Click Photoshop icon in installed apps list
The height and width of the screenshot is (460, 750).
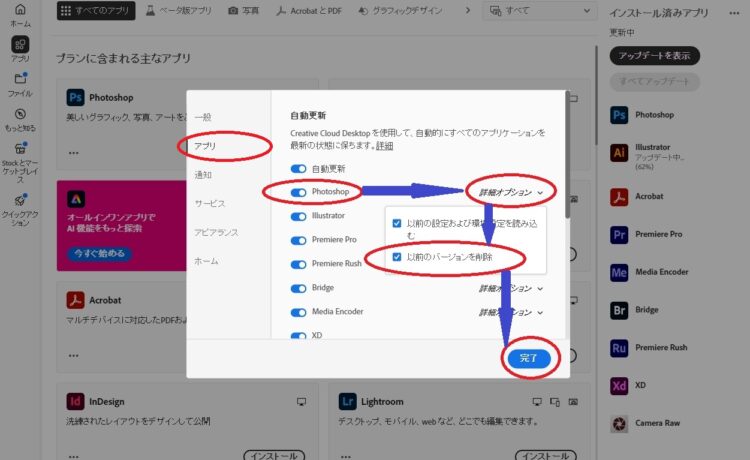(619, 115)
